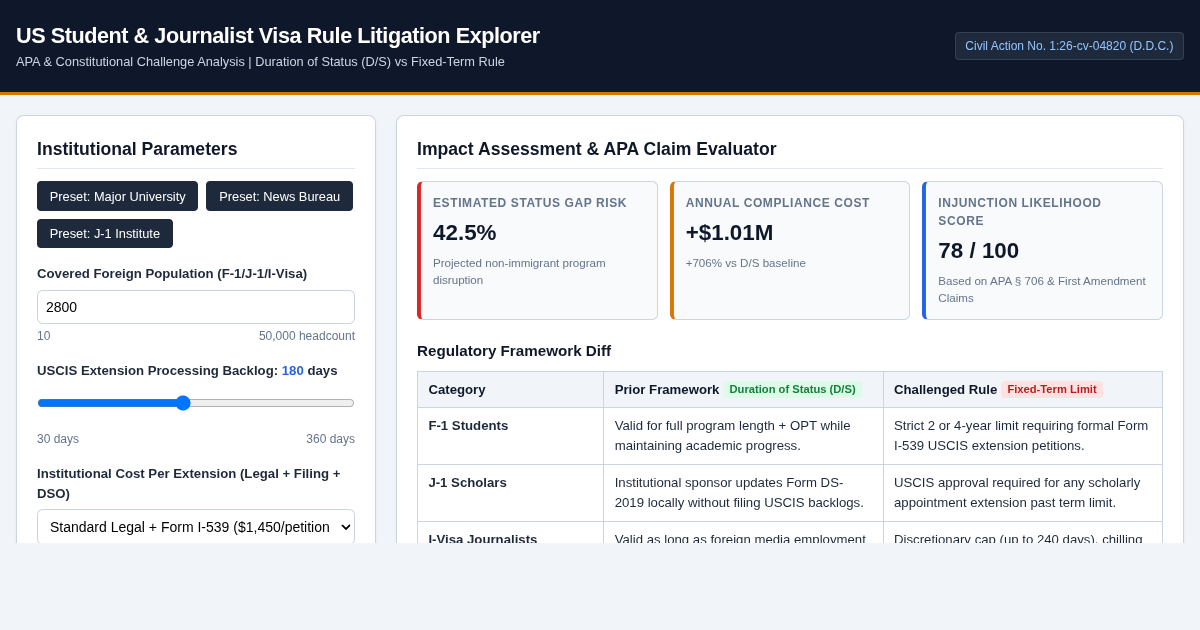Viewport: 1200px width, 630px height.
Task: Select the Injunction Likelihood Score card
Action: click(1042, 250)
